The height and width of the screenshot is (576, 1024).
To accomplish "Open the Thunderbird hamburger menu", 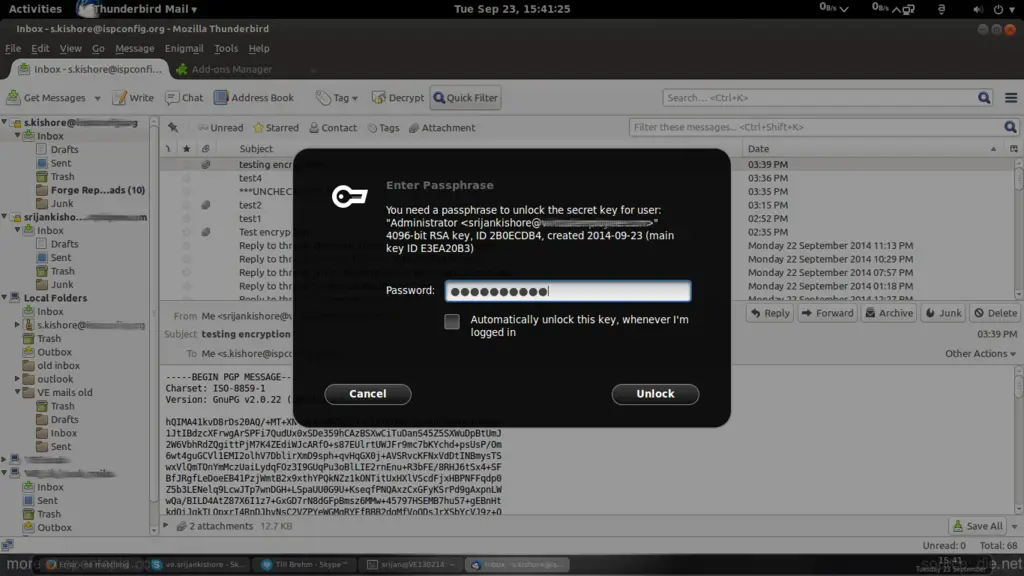I will pos(1011,97).
